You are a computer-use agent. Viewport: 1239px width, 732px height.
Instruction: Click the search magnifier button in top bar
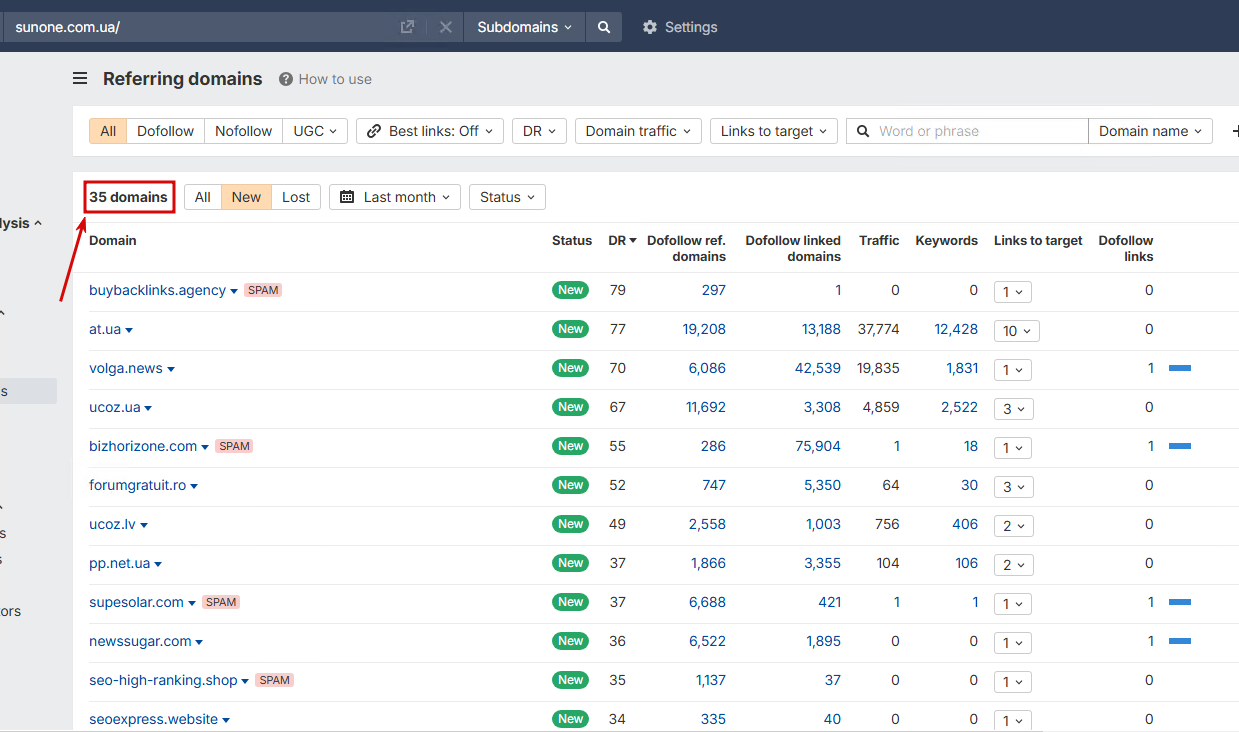604,27
